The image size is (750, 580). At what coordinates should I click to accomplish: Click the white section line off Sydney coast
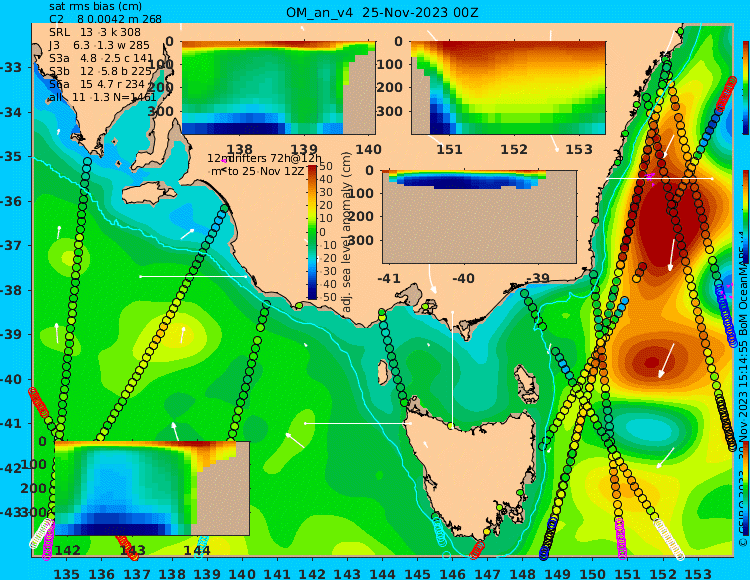click(x=659, y=178)
